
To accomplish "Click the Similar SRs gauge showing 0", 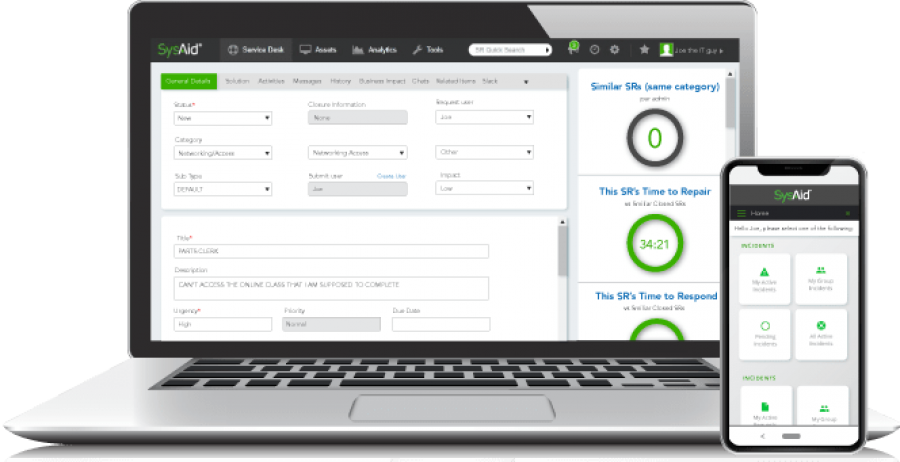I will tap(654, 138).
